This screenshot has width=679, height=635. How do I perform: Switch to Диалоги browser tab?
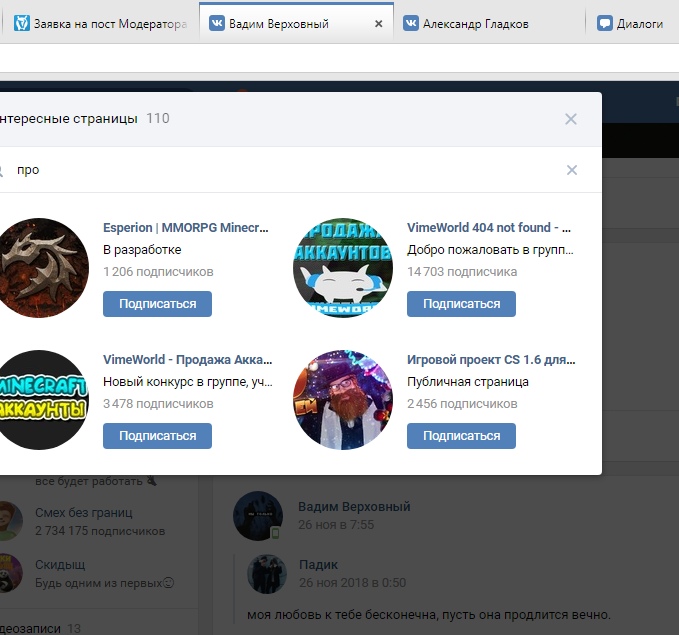coord(638,23)
